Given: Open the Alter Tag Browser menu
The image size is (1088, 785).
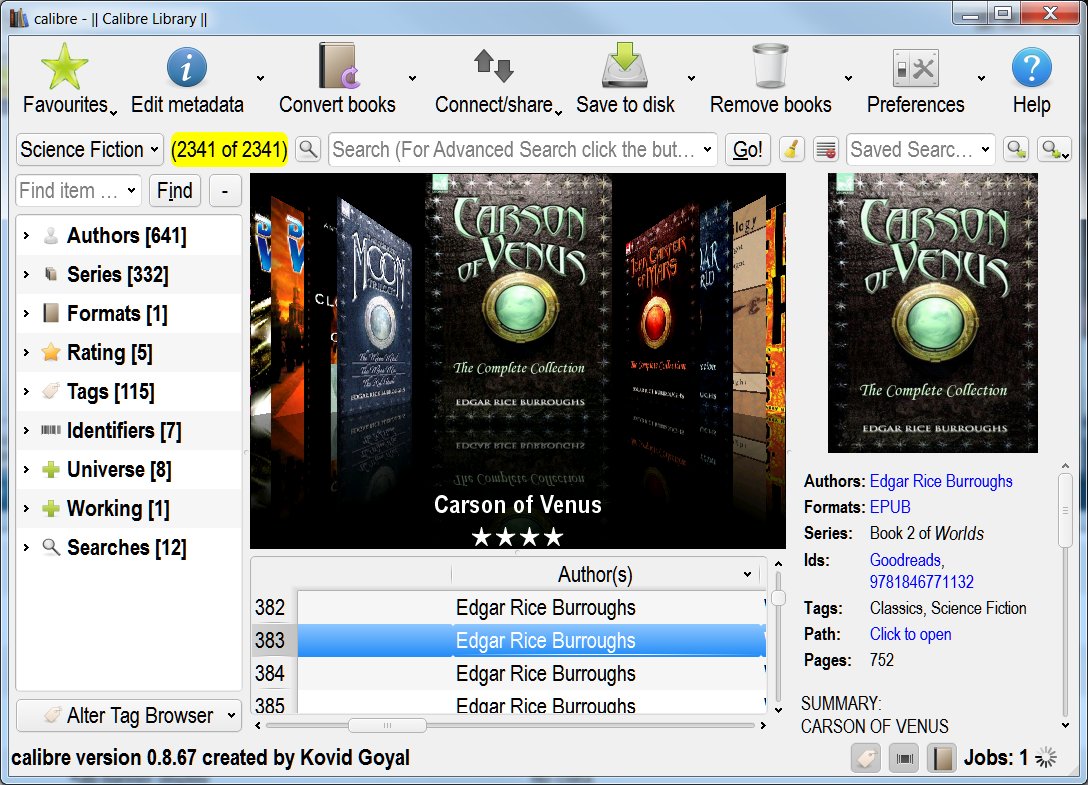Looking at the screenshot, I should click(129, 715).
